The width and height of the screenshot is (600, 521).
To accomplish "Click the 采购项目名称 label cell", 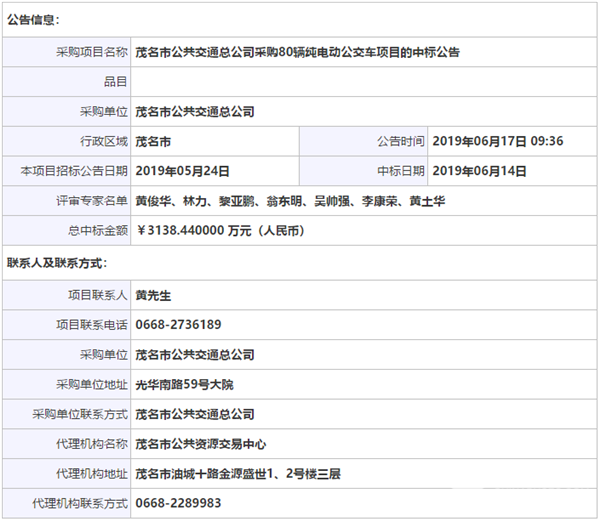I will point(93,51).
